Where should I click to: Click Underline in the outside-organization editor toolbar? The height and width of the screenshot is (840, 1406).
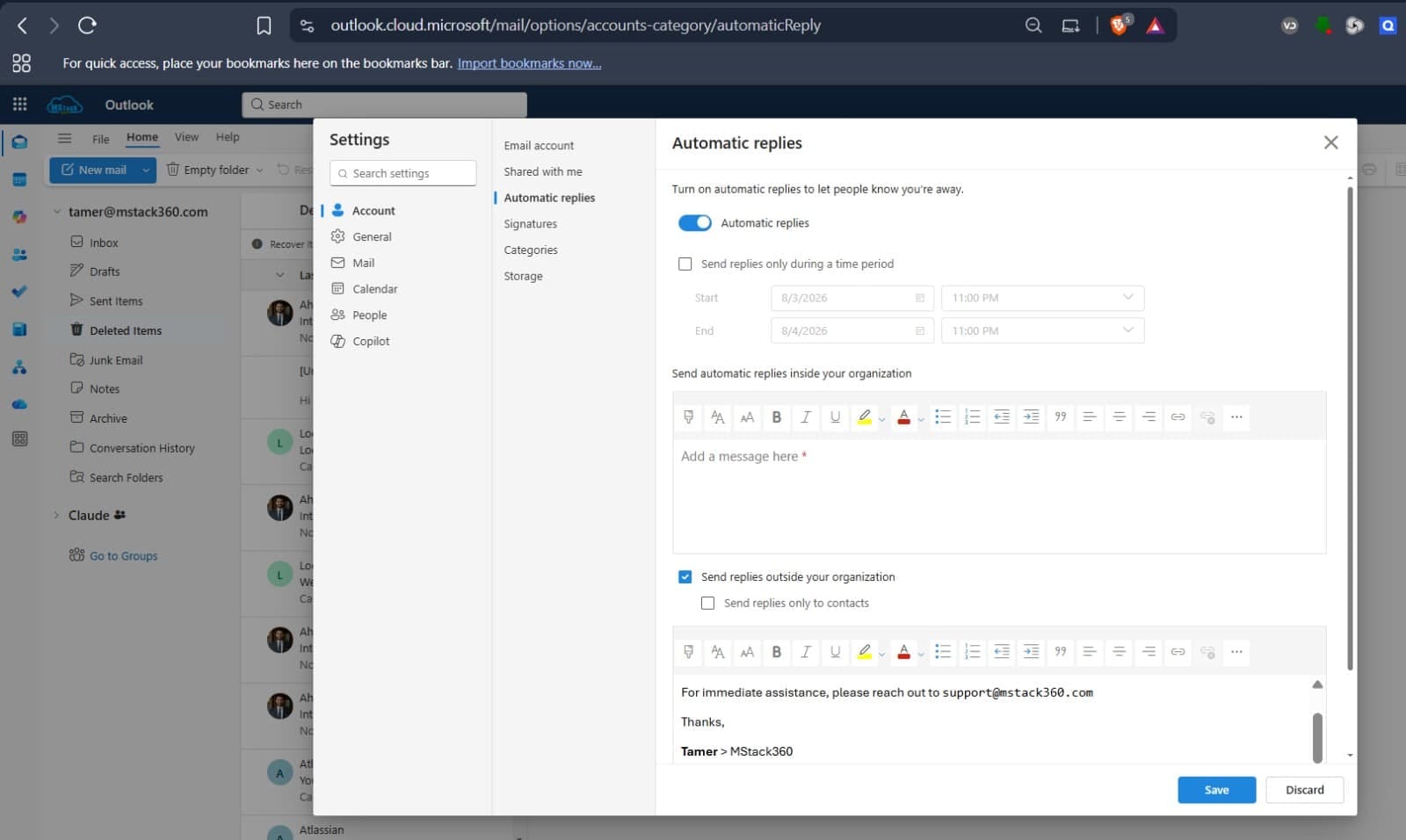(x=835, y=652)
